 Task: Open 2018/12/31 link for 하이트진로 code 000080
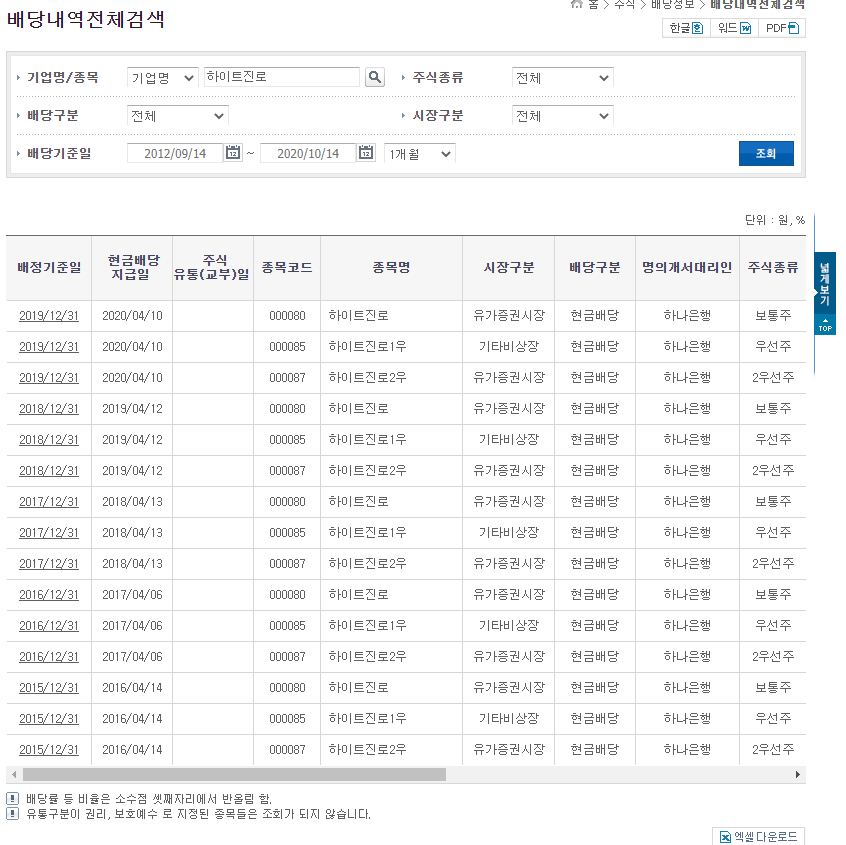(49, 408)
